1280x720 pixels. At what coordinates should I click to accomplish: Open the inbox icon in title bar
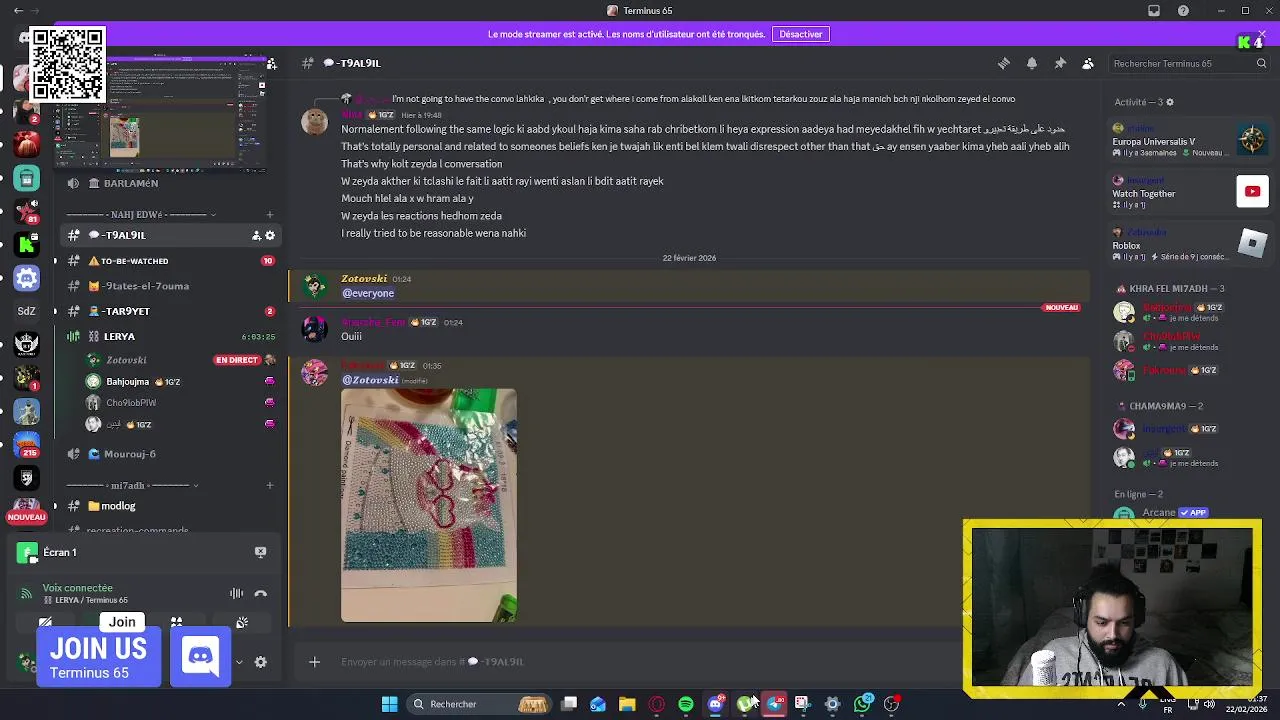(1154, 11)
